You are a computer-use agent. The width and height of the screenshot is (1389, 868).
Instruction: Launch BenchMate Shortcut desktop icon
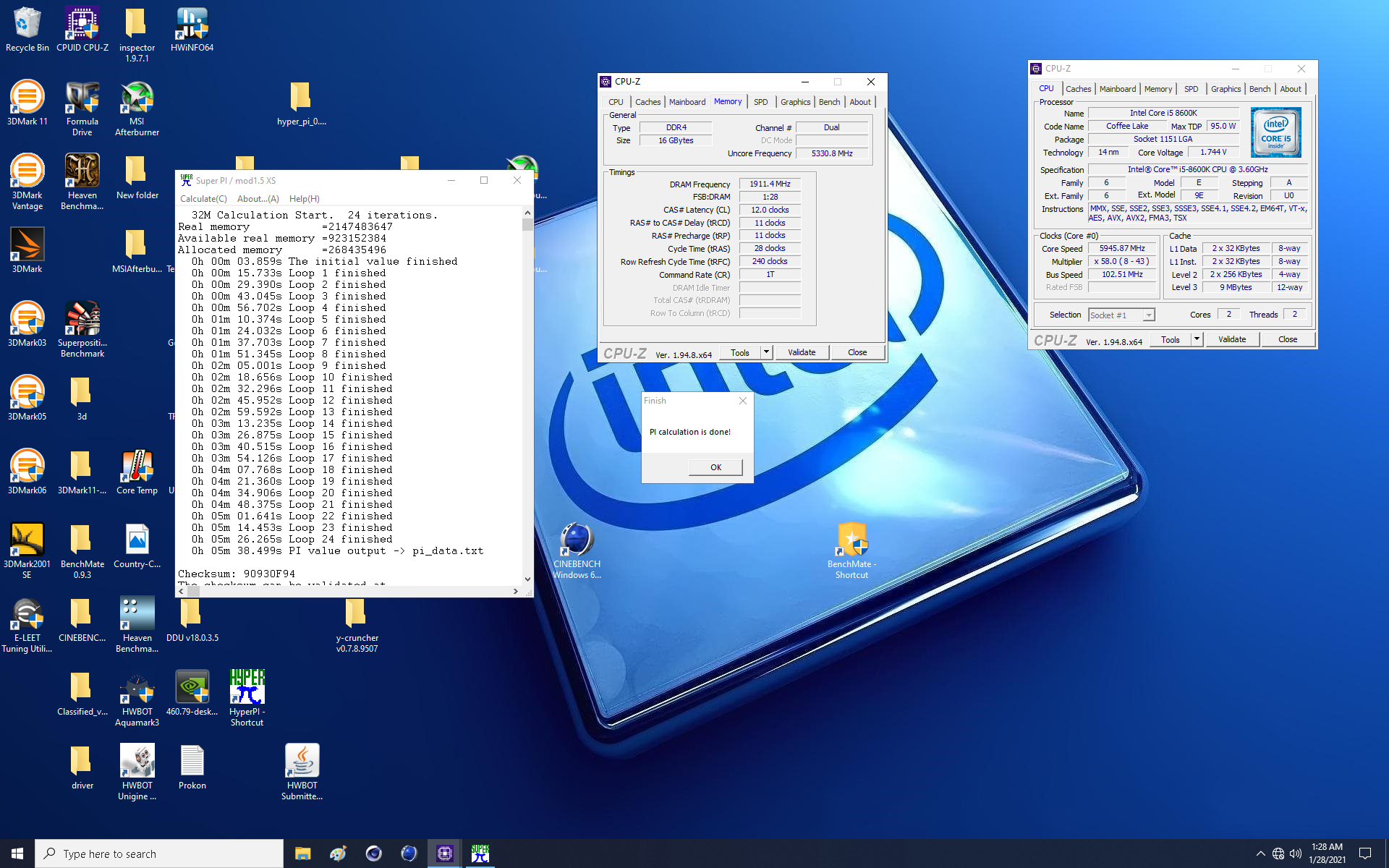851,551
